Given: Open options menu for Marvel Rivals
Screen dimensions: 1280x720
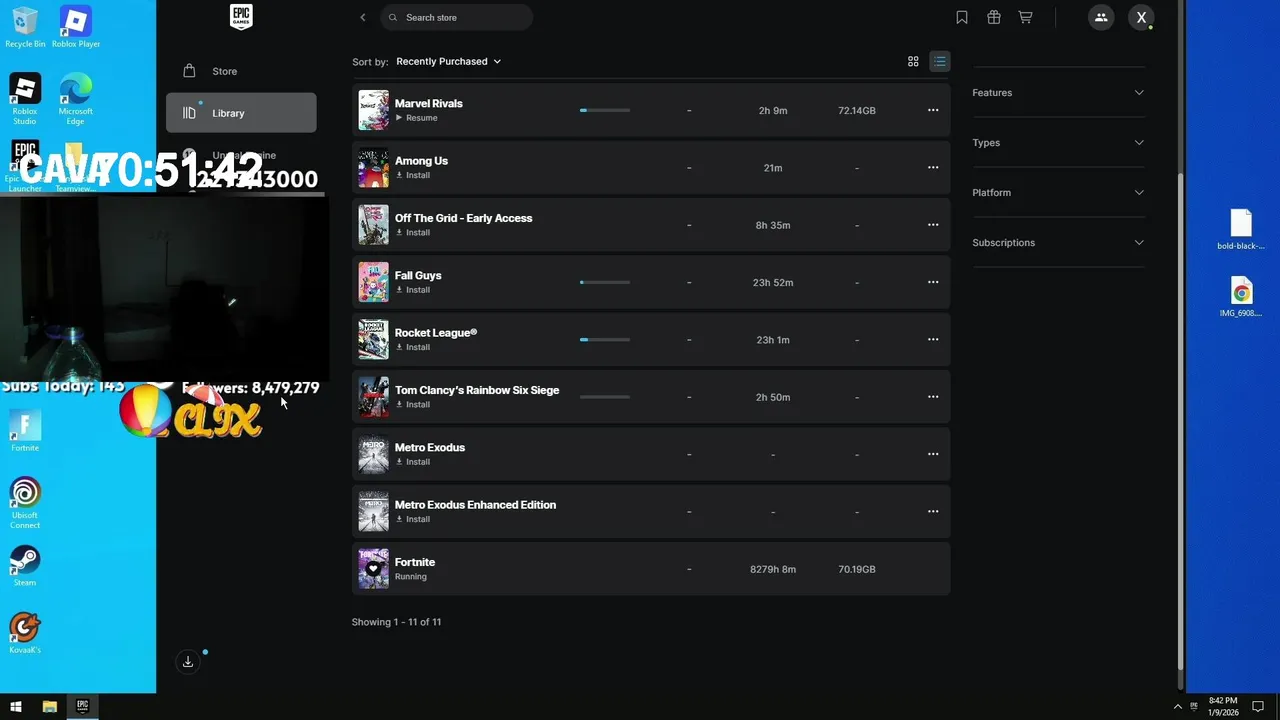Looking at the screenshot, I should [933, 110].
